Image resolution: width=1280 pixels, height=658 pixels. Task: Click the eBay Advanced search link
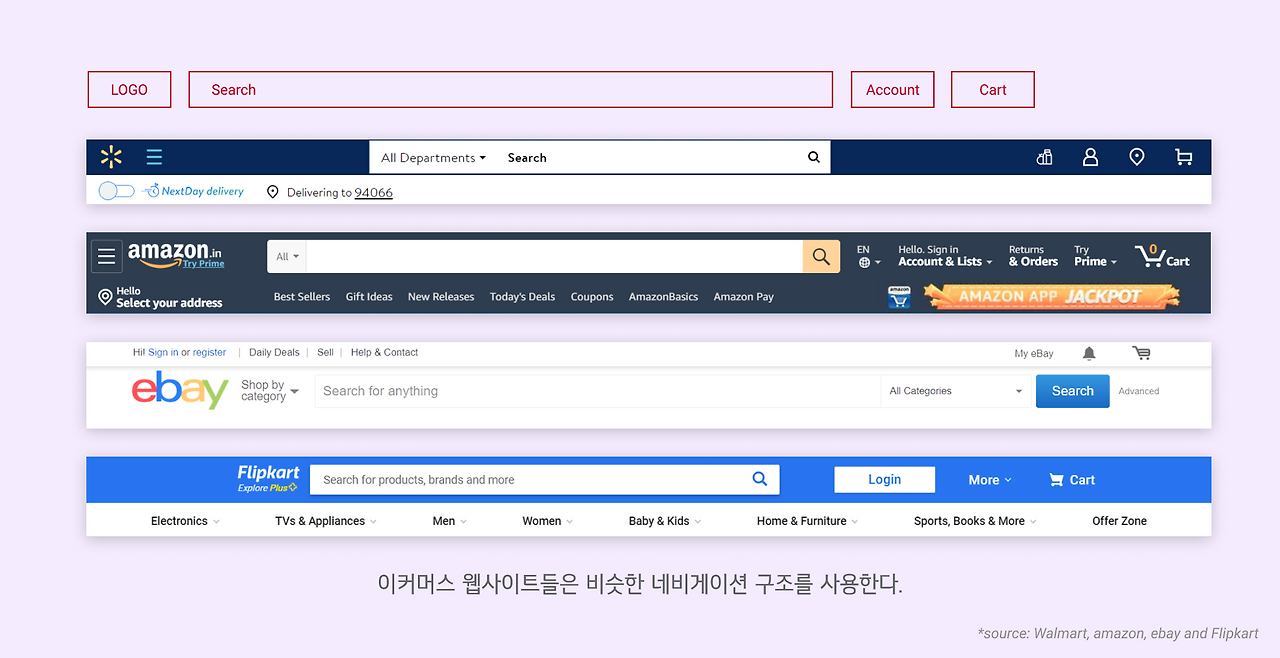1139,392
